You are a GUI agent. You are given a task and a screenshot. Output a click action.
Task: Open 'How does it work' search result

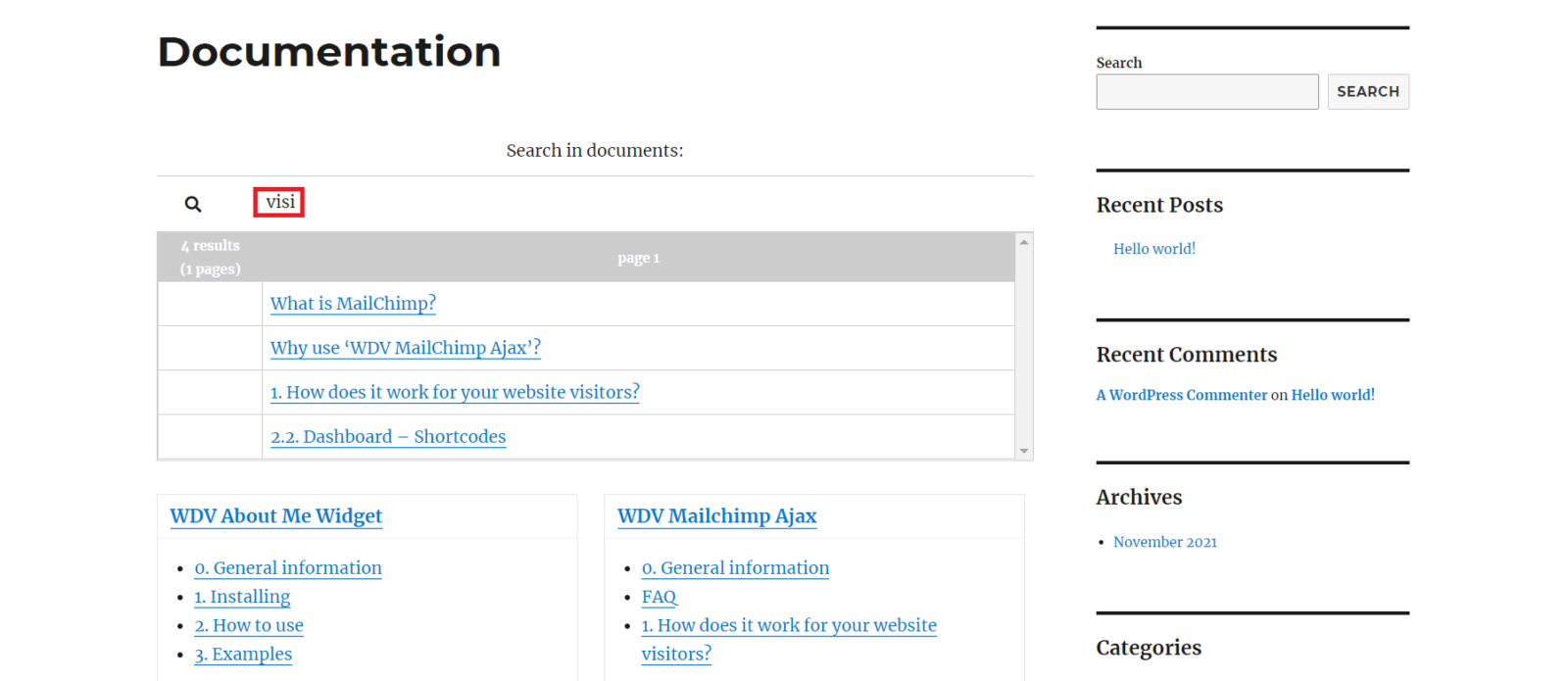tap(455, 392)
